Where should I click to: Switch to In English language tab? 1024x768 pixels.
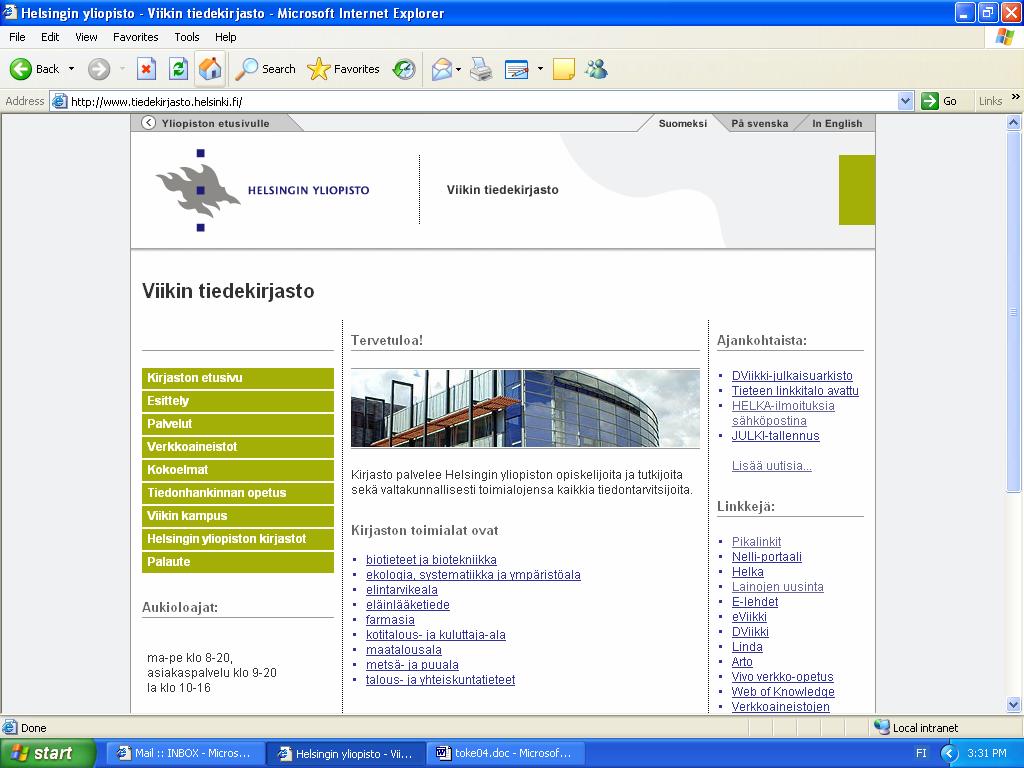coord(837,123)
